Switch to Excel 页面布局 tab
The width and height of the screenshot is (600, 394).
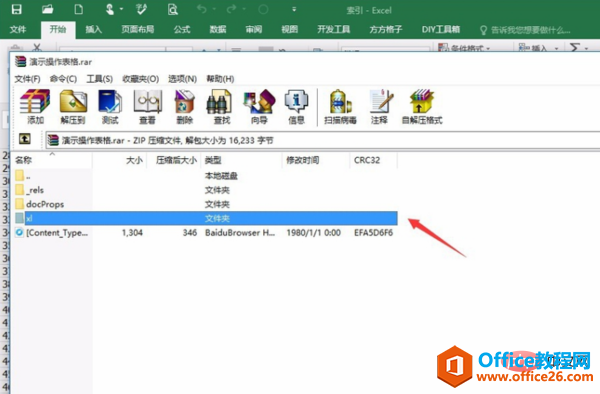[x=138, y=29]
